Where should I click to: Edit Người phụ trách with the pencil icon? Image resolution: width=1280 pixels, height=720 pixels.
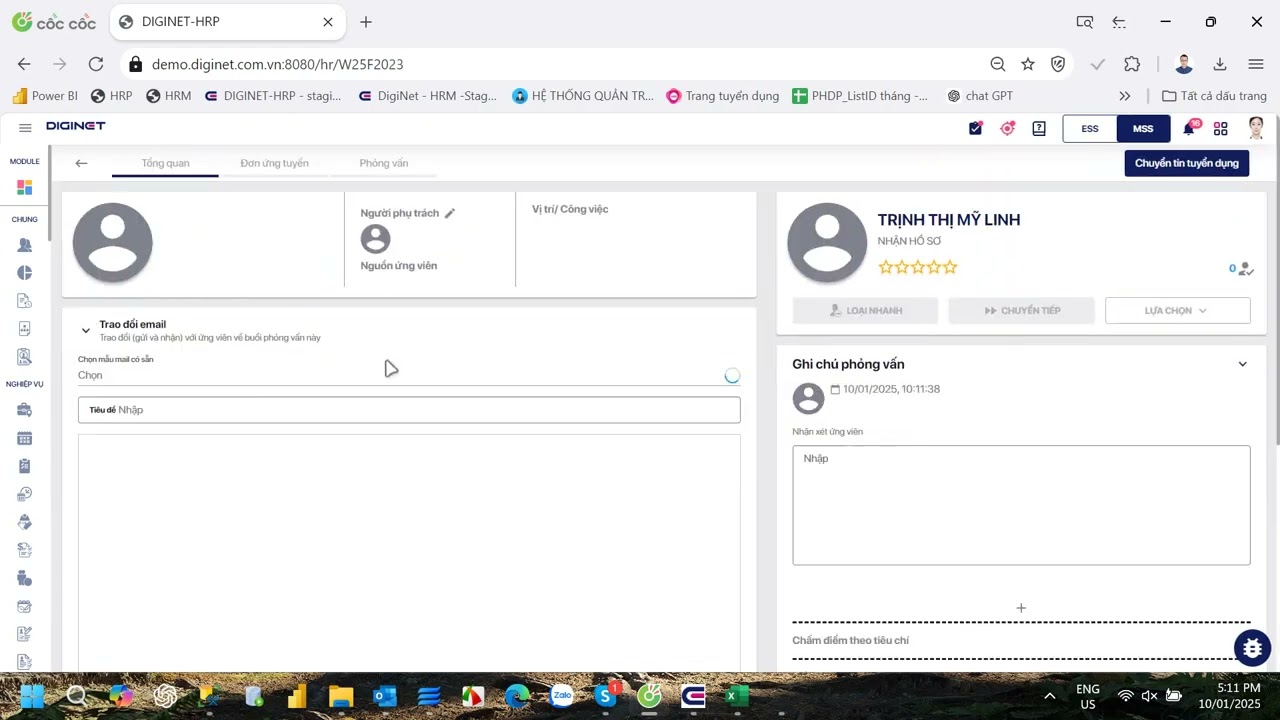click(450, 213)
